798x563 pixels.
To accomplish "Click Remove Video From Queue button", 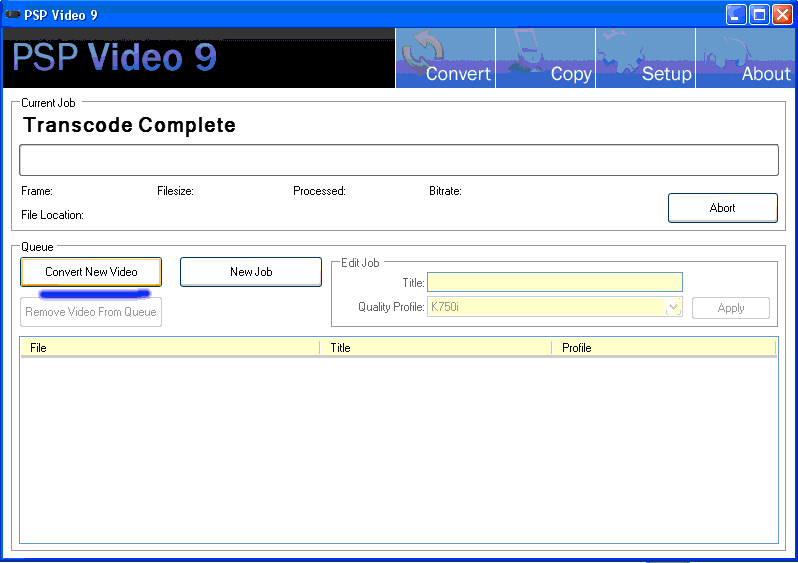I will click(91, 312).
